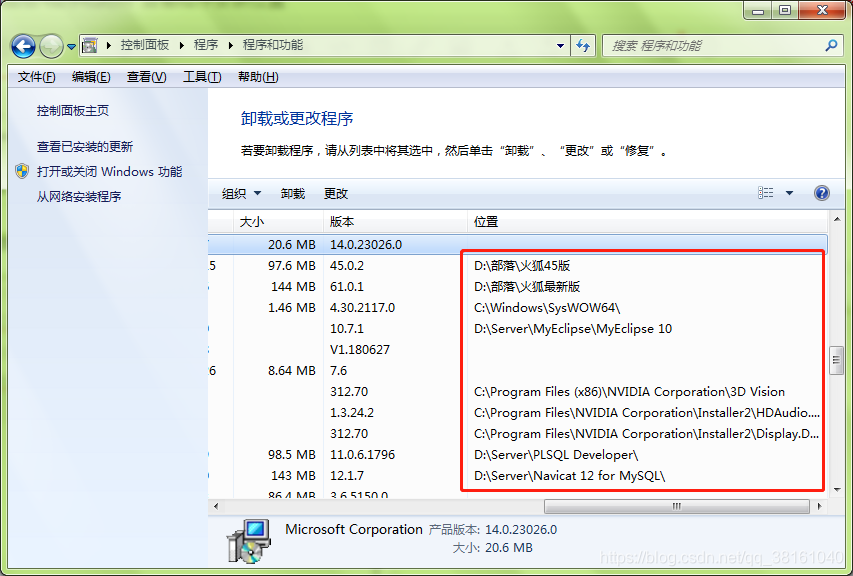Select the row with version 1.3.24.2

click(517, 413)
